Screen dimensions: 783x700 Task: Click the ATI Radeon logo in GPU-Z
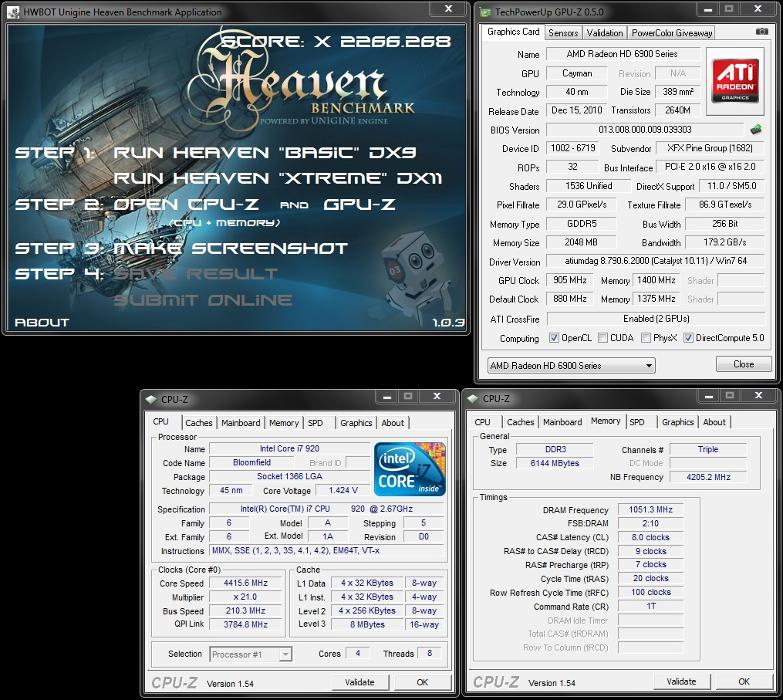coord(735,80)
